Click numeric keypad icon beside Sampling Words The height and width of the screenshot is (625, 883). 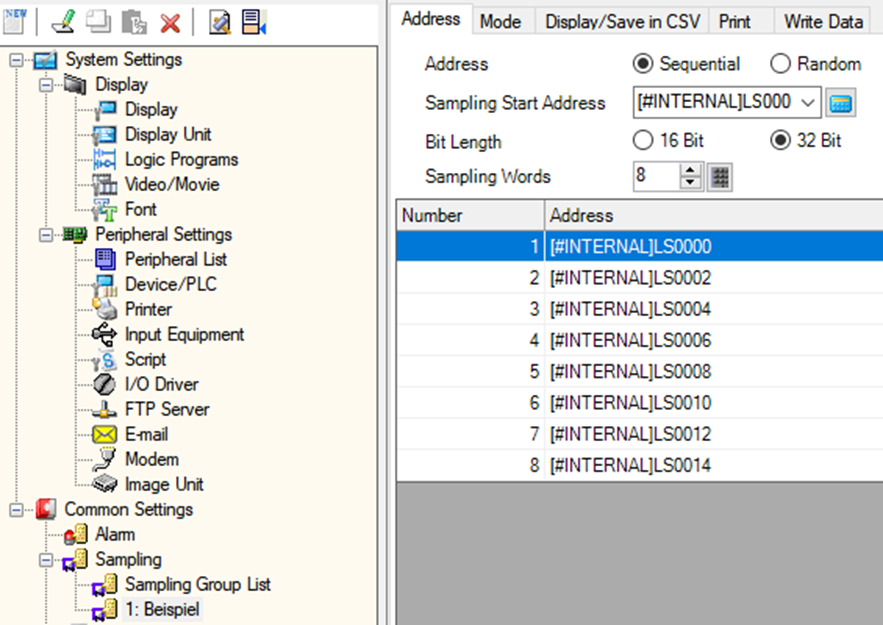(720, 177)
